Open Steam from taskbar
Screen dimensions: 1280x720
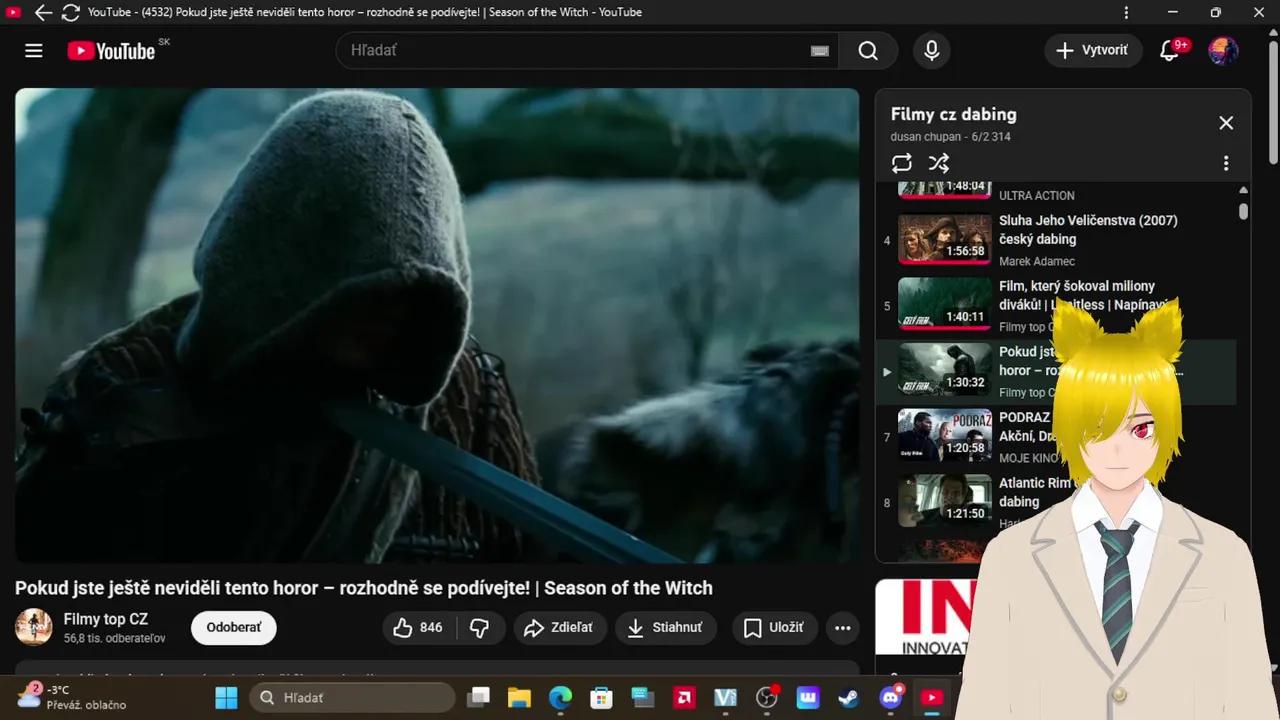pos(848,697)
